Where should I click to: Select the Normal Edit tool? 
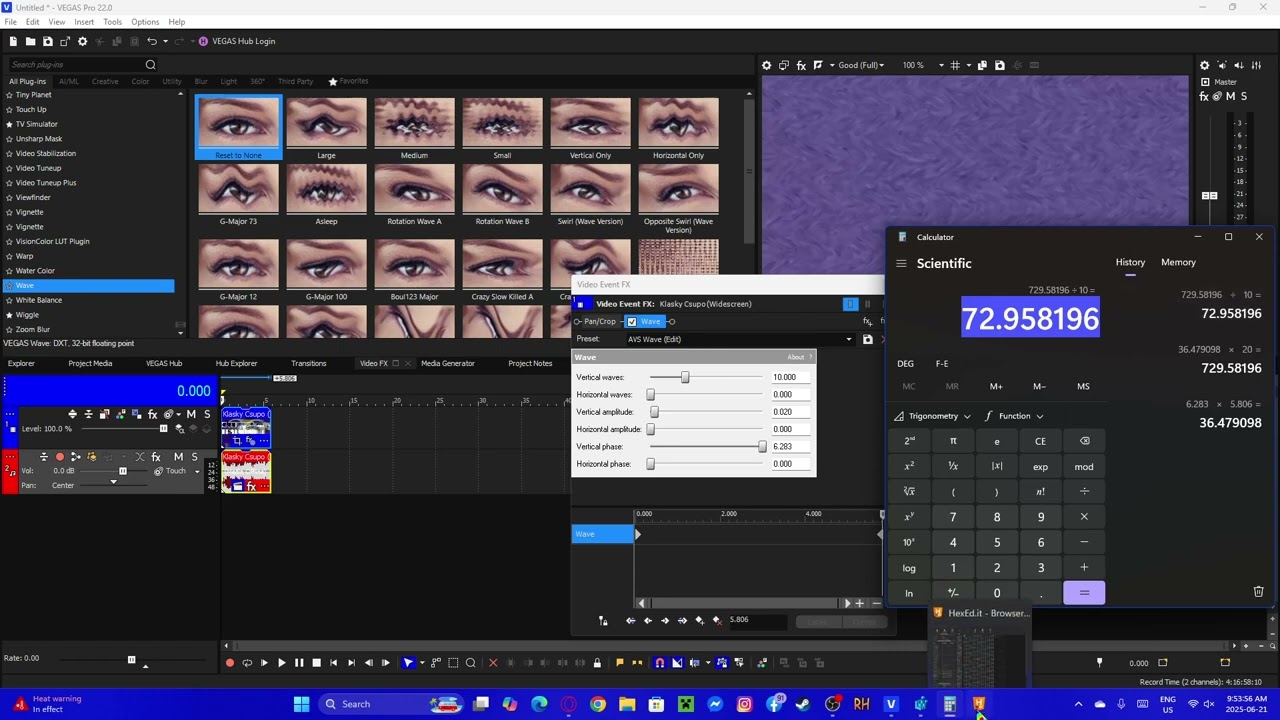tap(408, 662)
